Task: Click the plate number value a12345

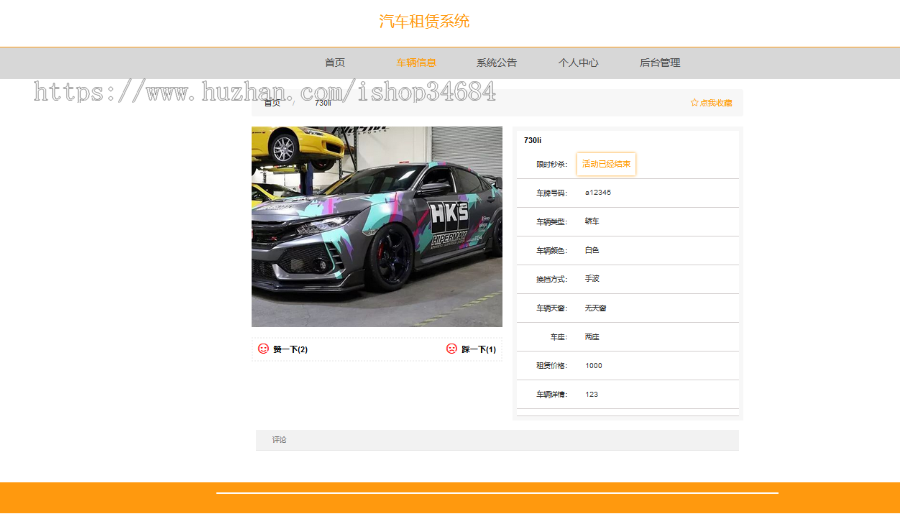Action: tap(598, 193)
